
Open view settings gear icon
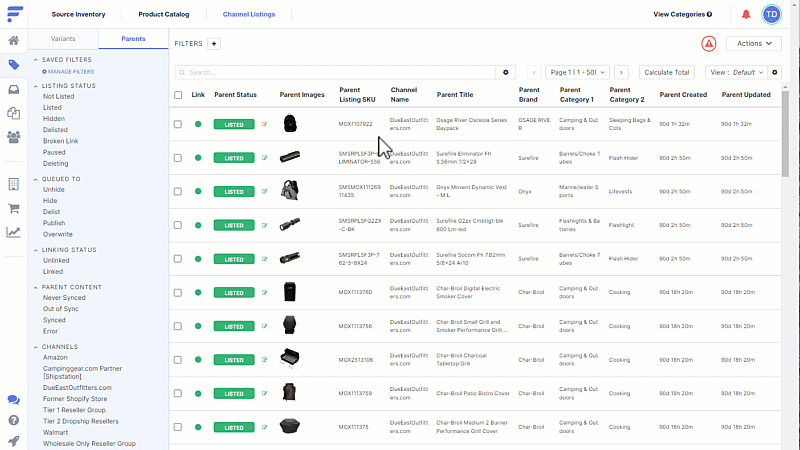tap(774, 72)
